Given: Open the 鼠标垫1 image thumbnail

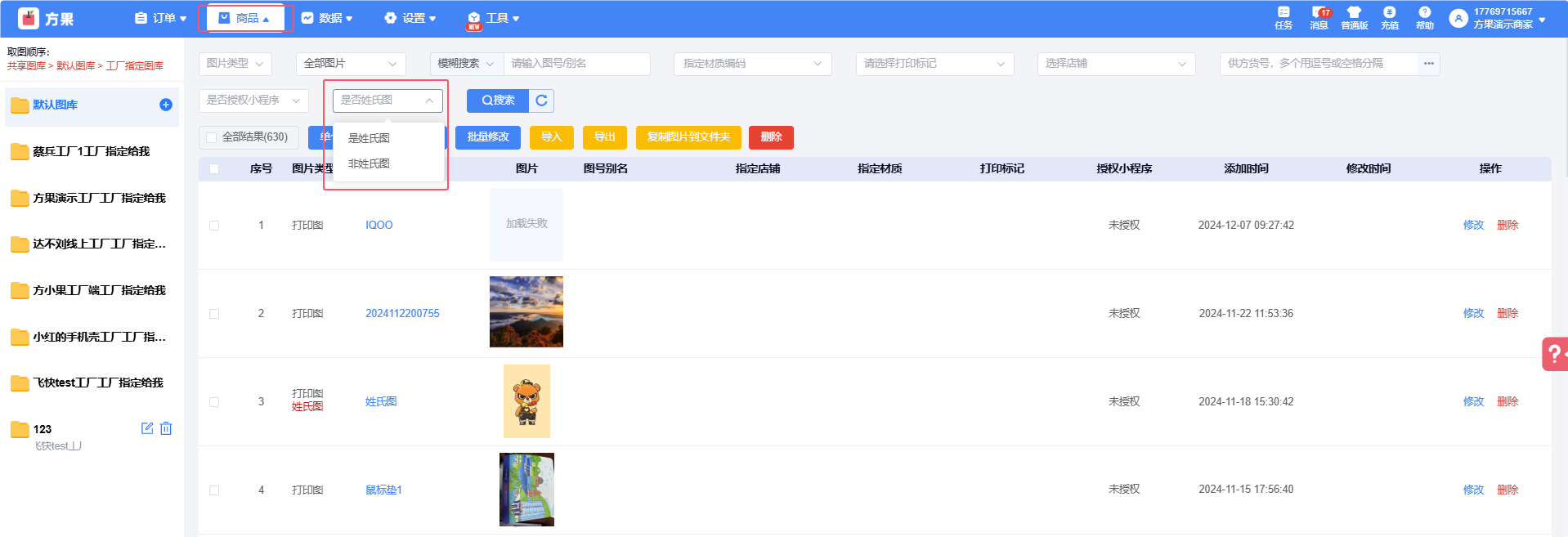Looking at the screenshot, I should click(526, 490).
